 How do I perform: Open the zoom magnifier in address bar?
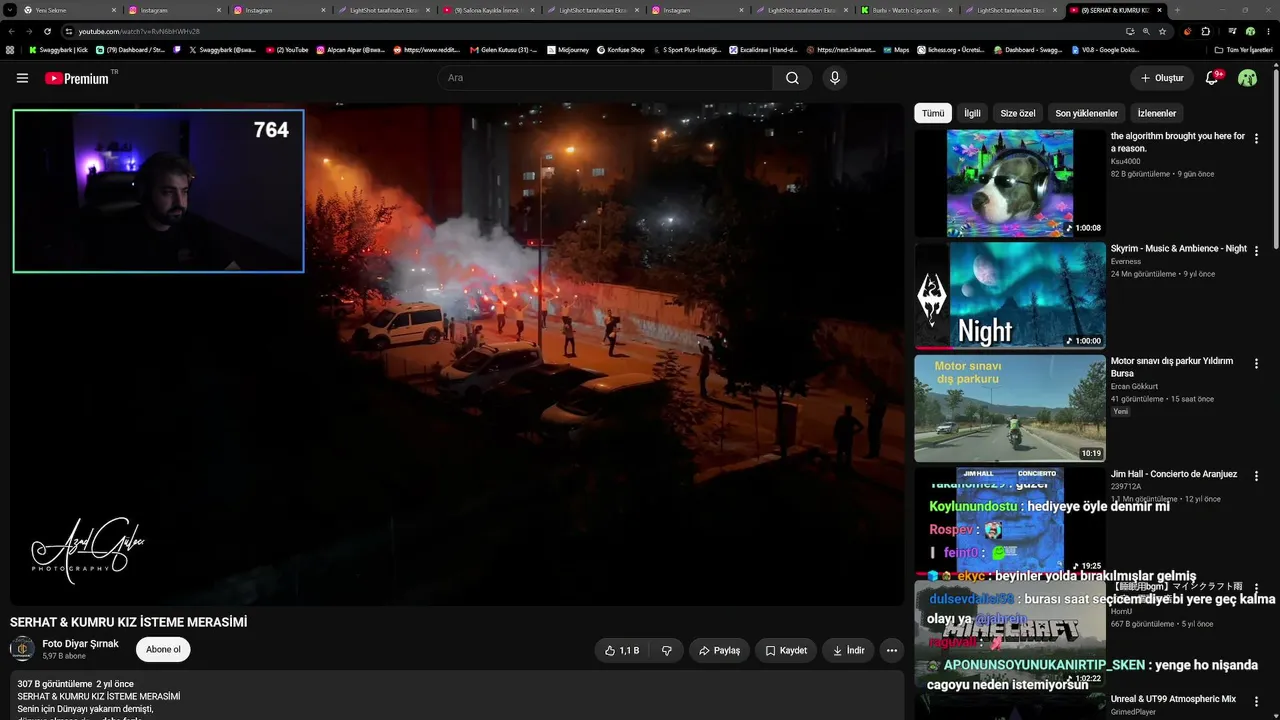click(1146, 31)
